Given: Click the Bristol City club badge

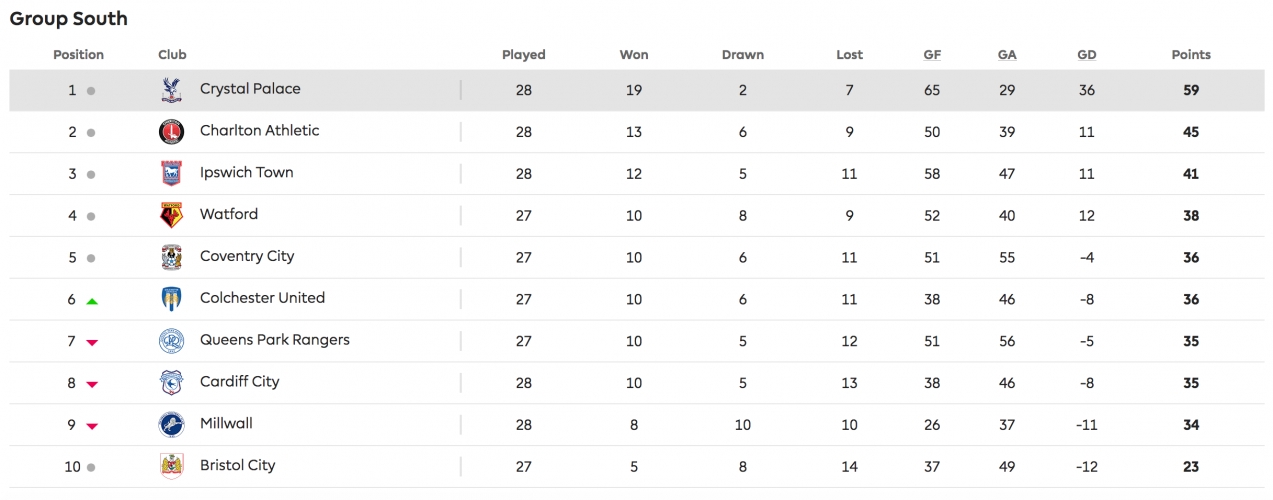Looking at the screenshot, I should pyautogui.click(x=171, y=466).
